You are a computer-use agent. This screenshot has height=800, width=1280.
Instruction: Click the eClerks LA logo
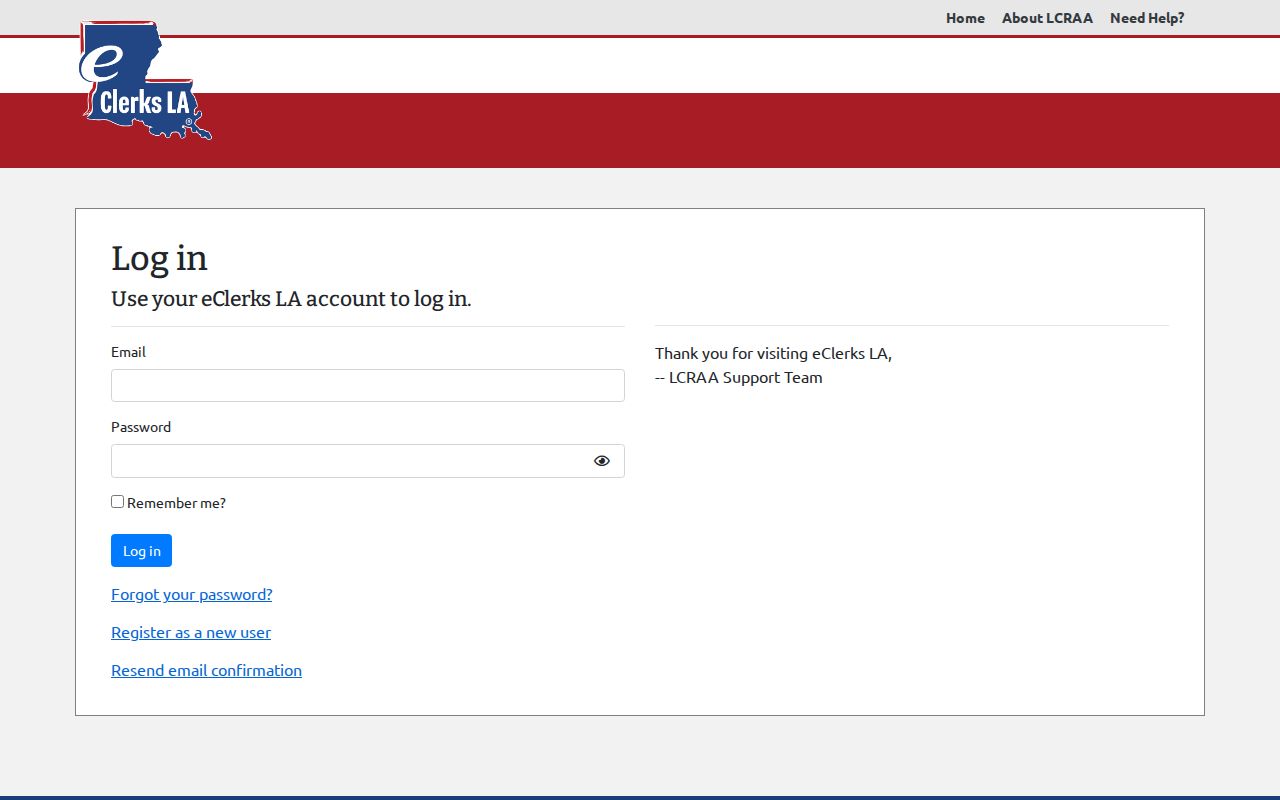click(146, 80)
